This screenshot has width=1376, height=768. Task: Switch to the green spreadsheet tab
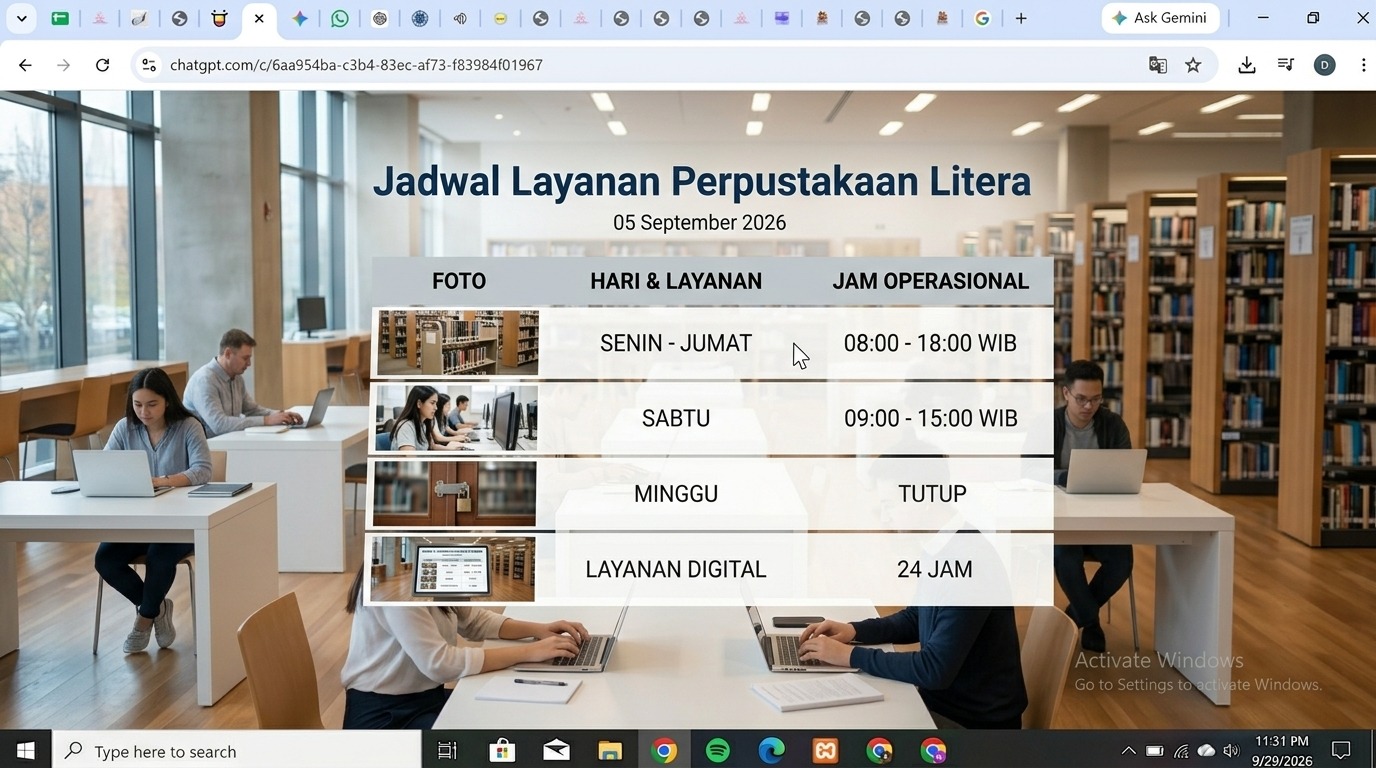60,18
